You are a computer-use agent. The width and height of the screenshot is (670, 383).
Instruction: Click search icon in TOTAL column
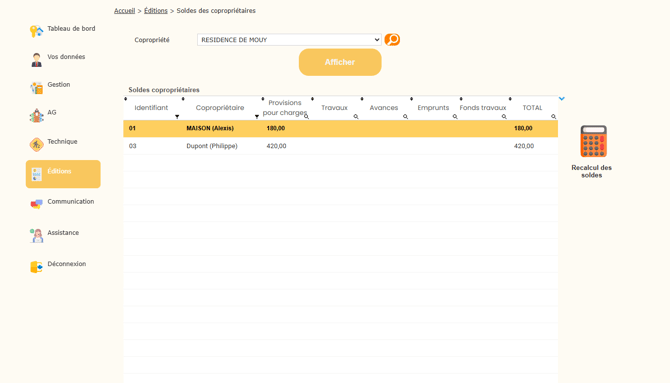[554, 117]
